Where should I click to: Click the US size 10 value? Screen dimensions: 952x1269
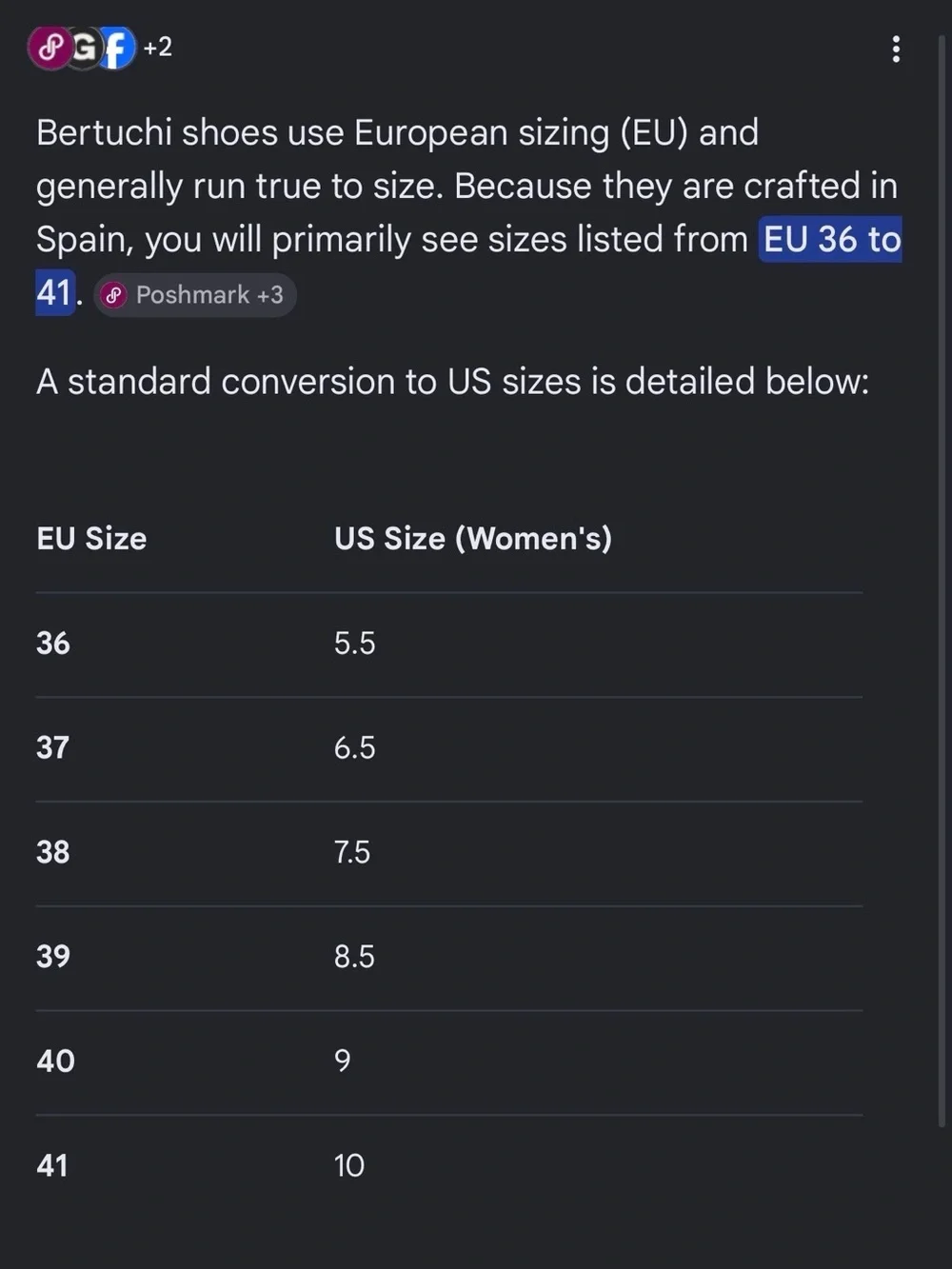click(x=349, y=1166)
